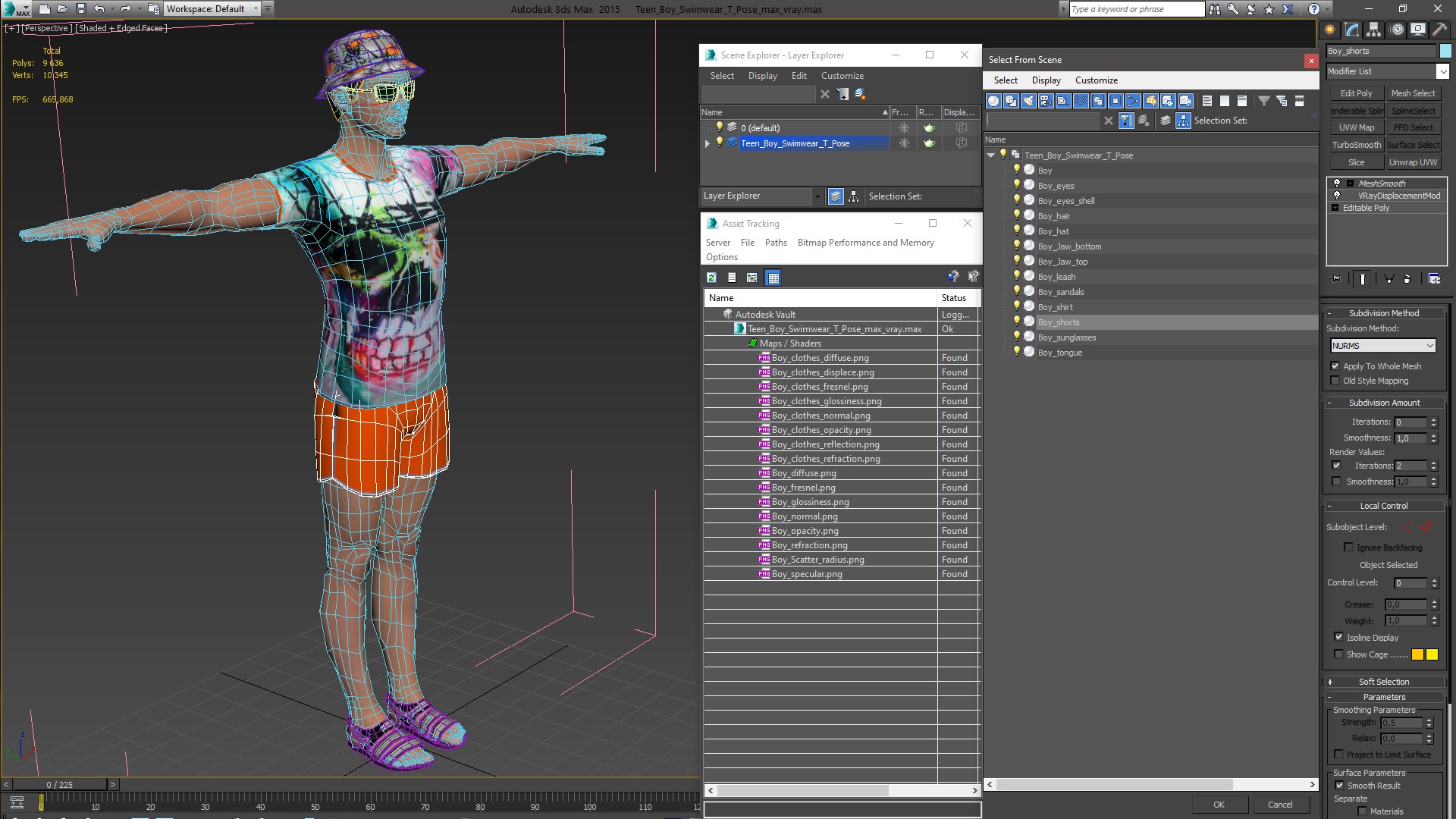Click Sort by Hierarchy icon in Select From Scene
The height and width of the screenshot is (819, 1456).
[1183, 121]
